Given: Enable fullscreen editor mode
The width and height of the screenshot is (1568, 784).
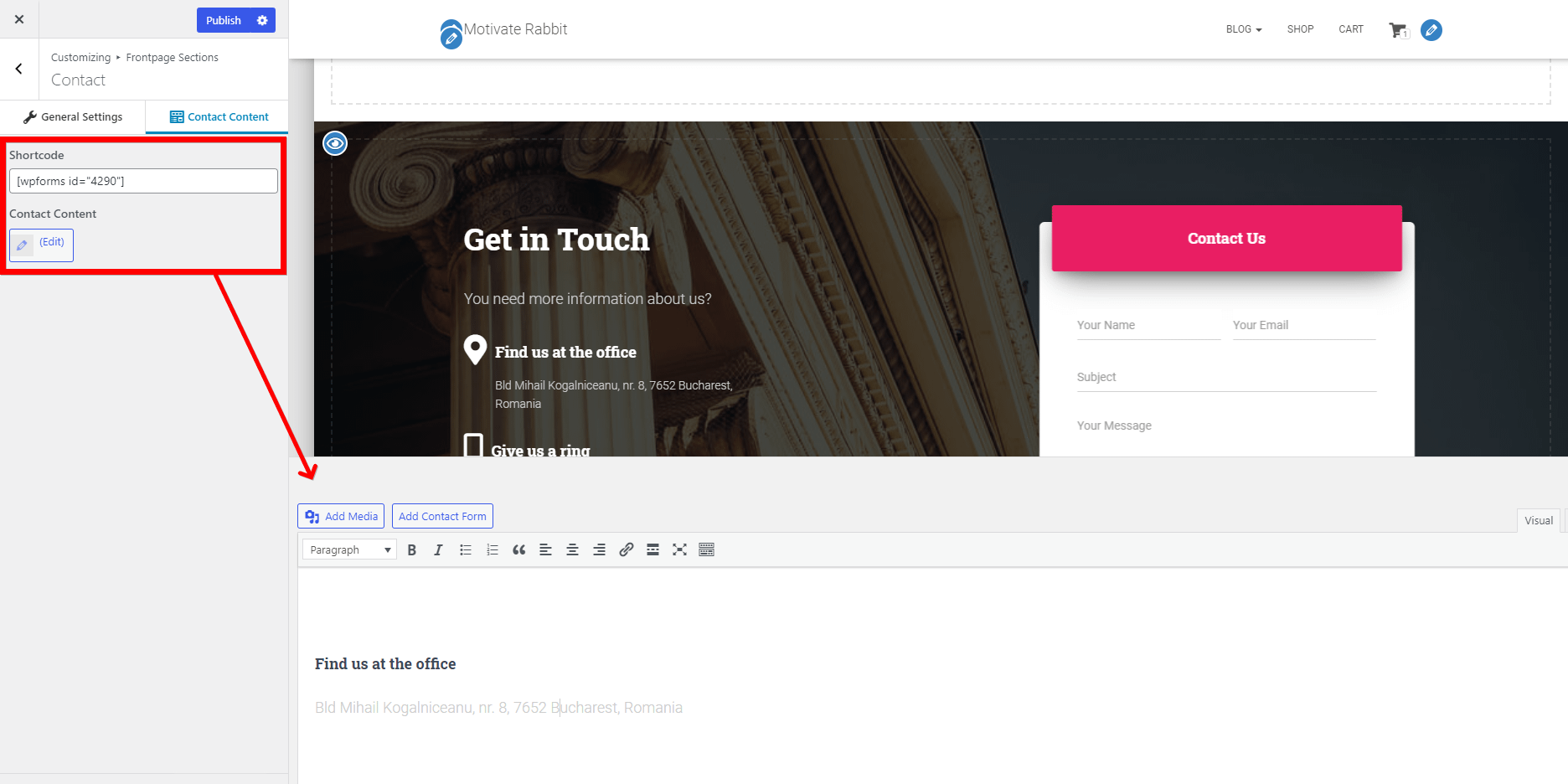Looking at the screenshot, I should 679,550.
